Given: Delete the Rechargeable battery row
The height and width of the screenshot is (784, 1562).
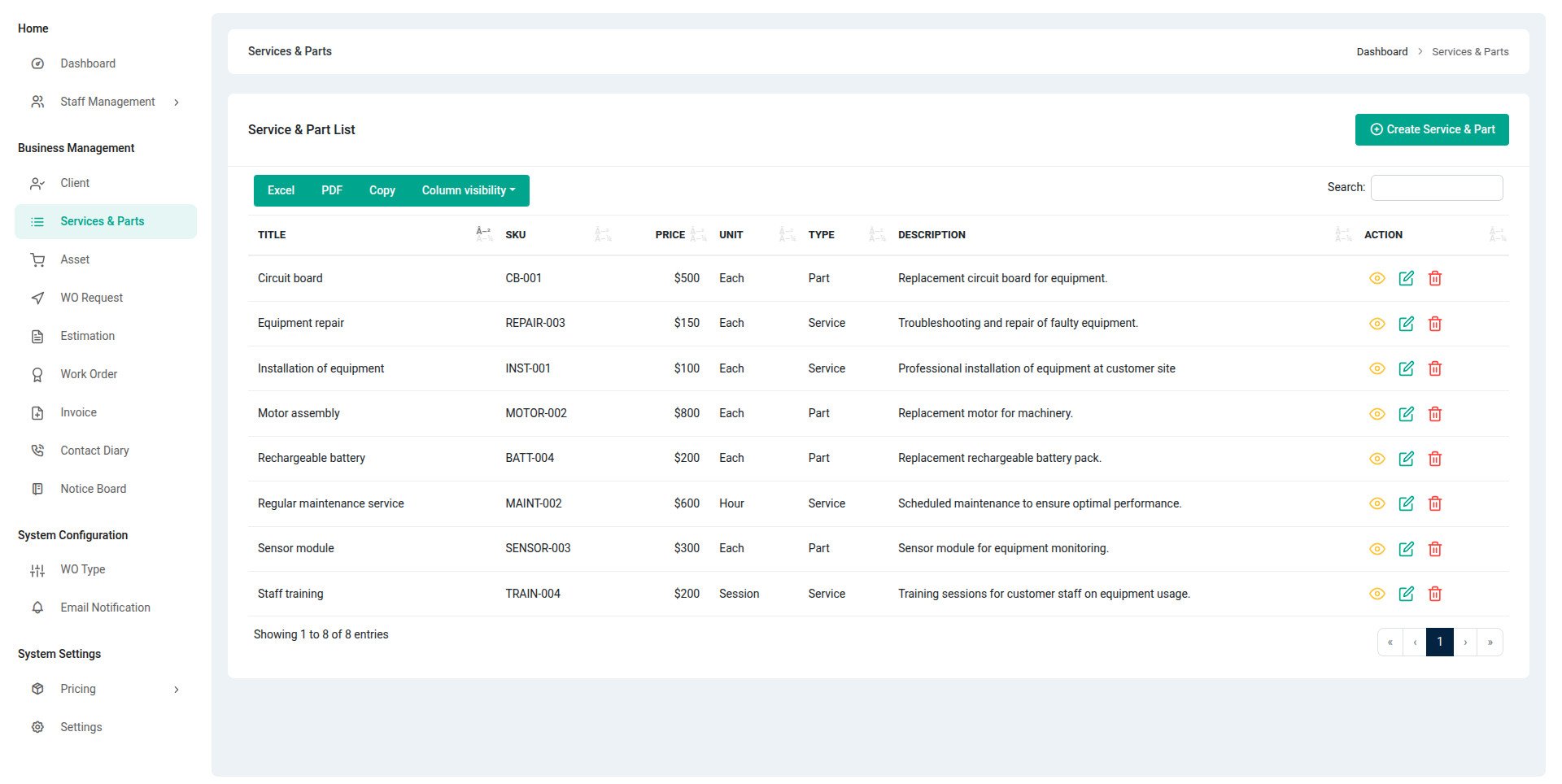Looking at the screenshot, I should click(1435, 459).
